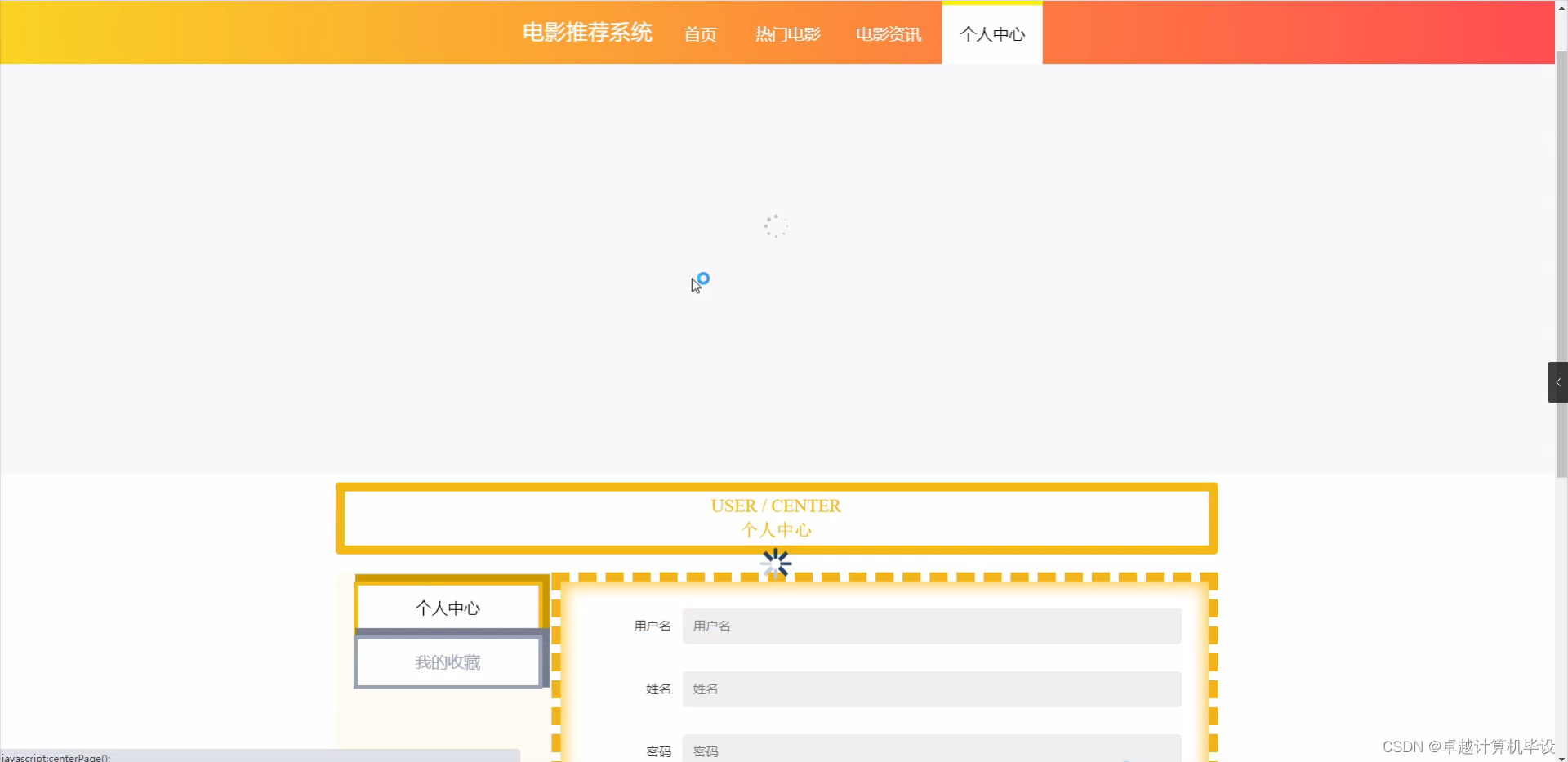Select the 首页 menu item
This screenshot has height=762, width=1568.
coord(700,34)
